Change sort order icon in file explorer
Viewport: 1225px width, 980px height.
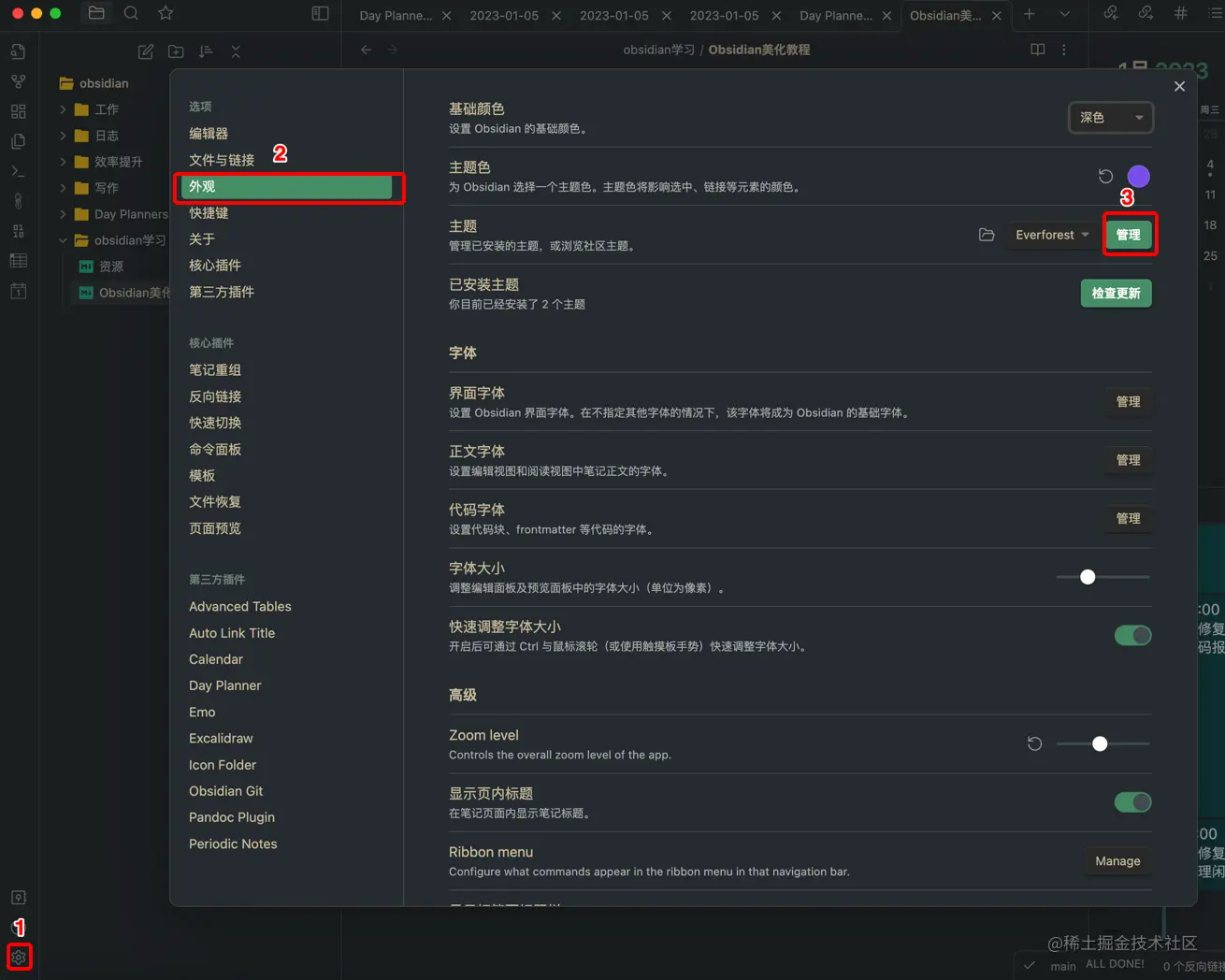[206, 51]
